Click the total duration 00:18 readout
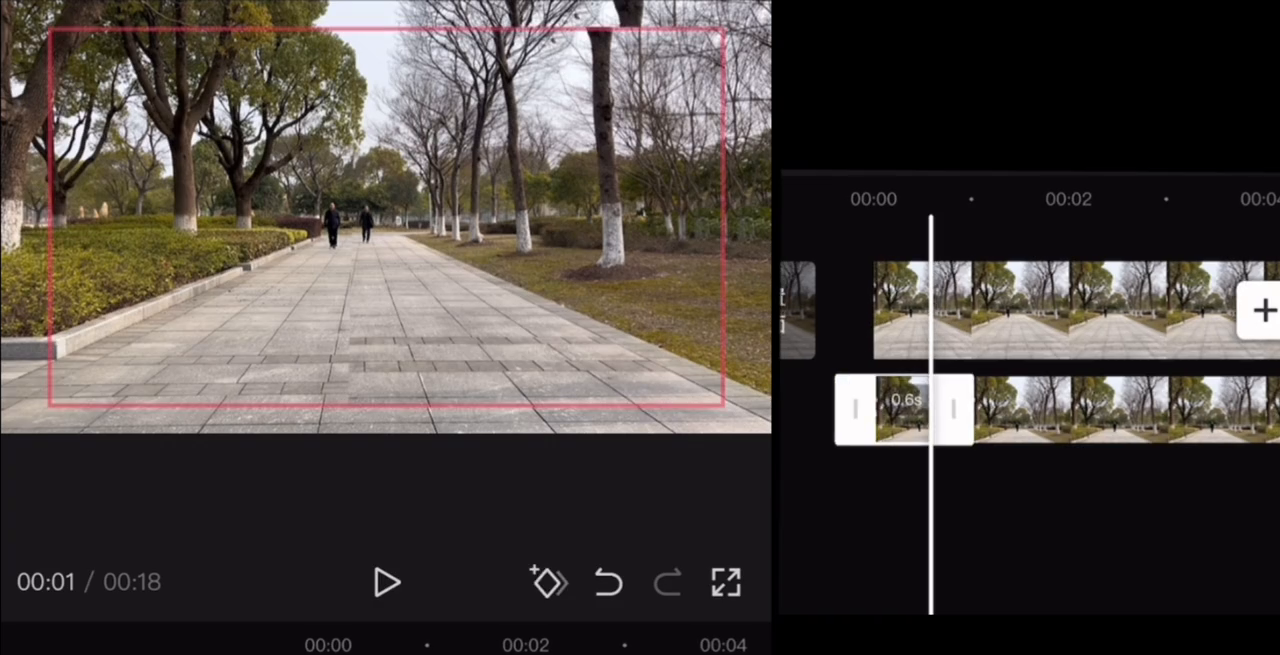This screenshot has width=1280, height=655. point(132,582)
